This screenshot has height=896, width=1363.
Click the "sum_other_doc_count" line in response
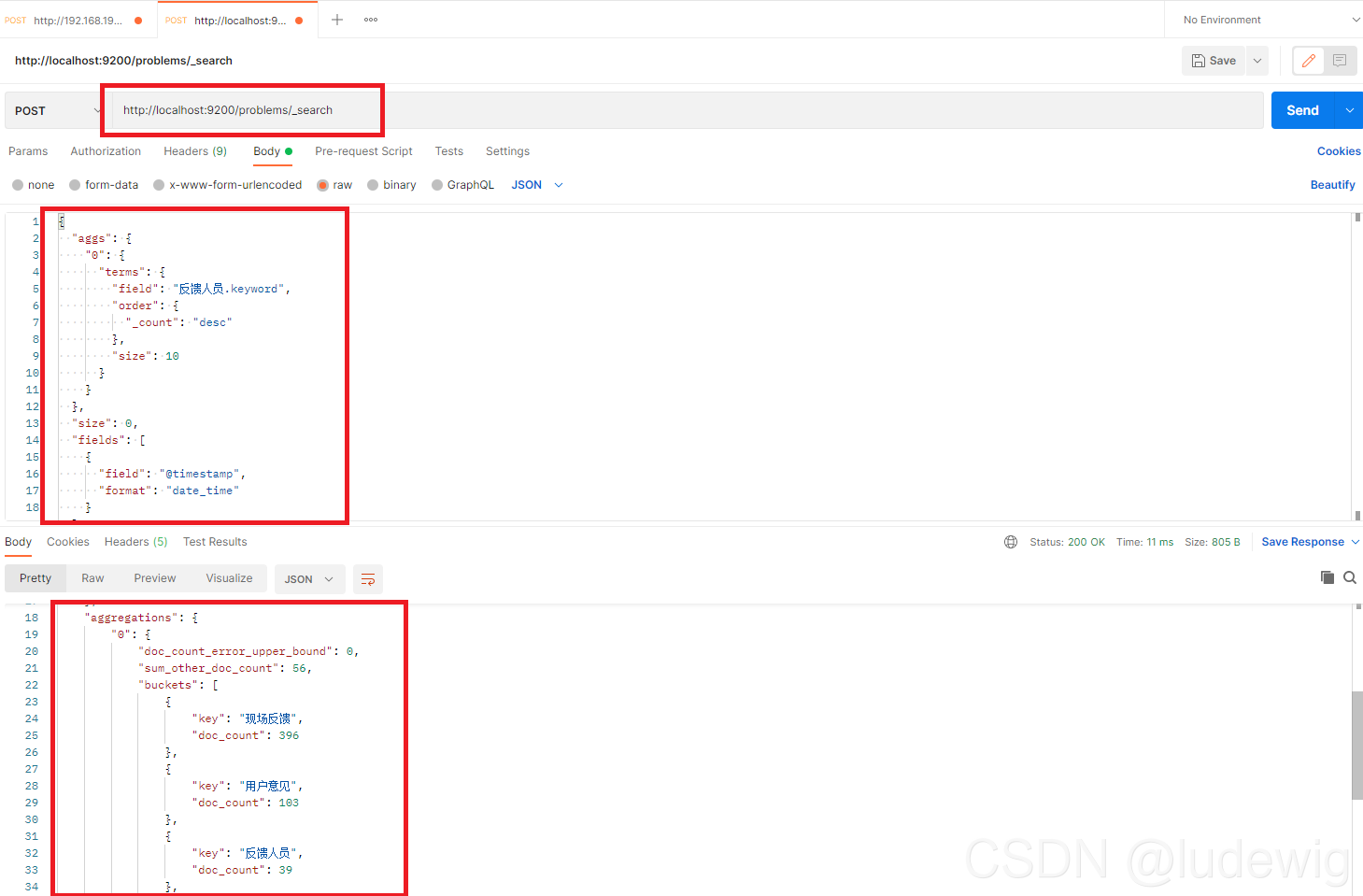224,668
